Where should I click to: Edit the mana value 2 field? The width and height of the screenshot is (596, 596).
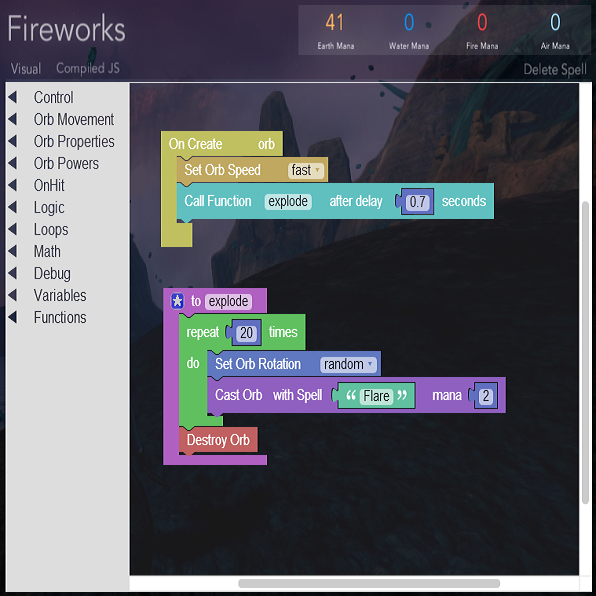[x=485, y=396]
